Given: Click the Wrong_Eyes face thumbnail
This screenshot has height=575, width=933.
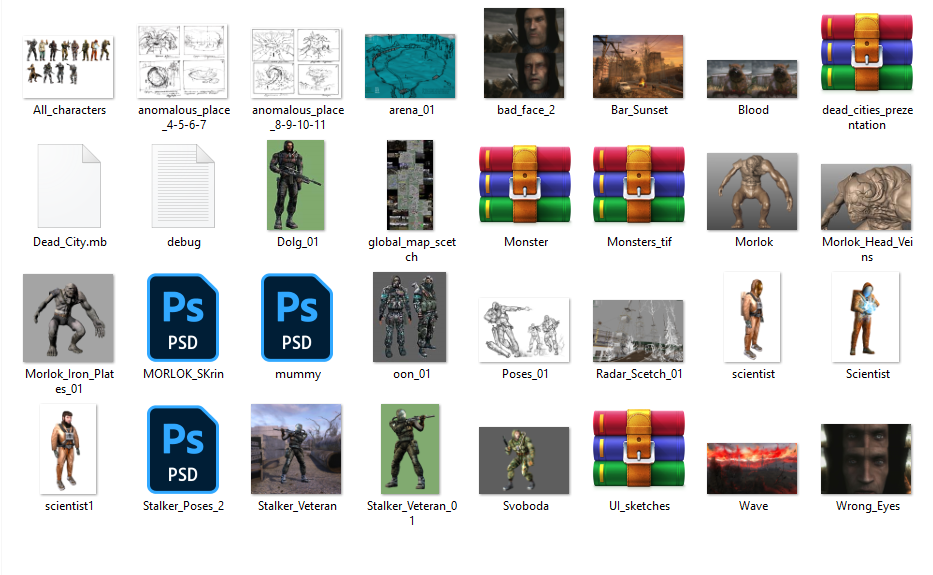Looking at the screenshot, I should coord(866,460).
